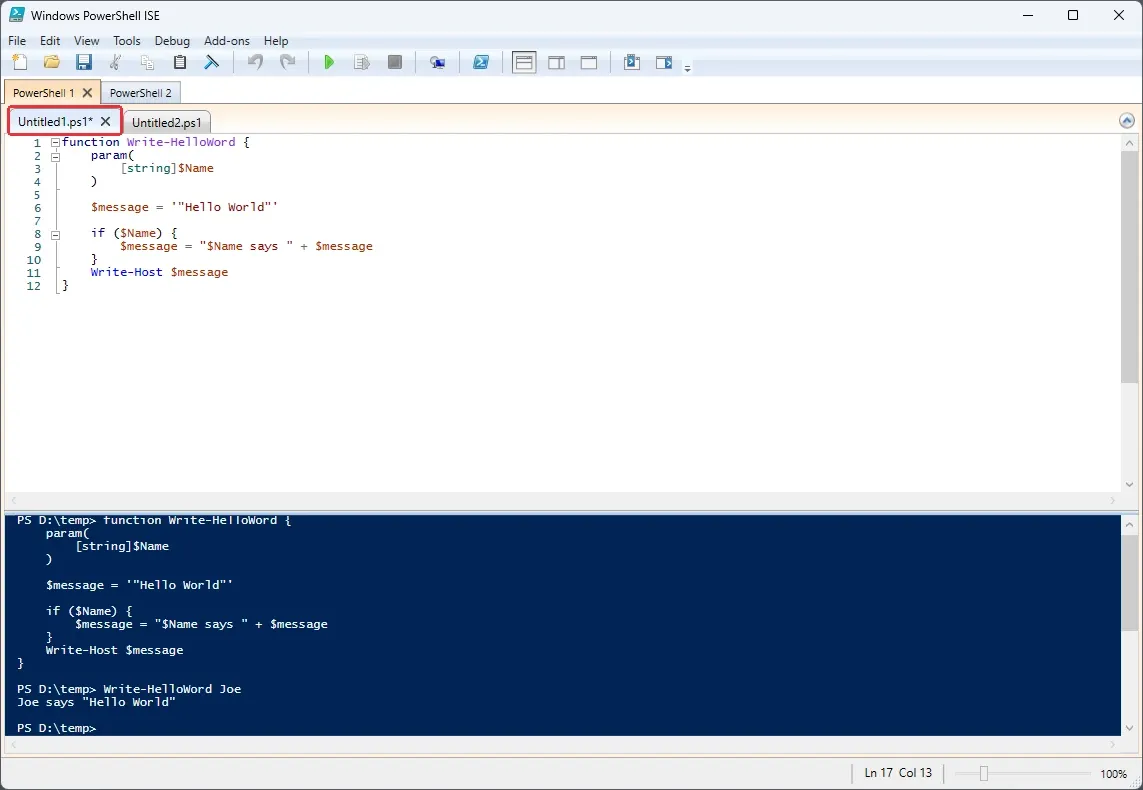Viewport: 1143px width, 790px height.
Task: Cut selection using the scissors icon
Action: point(115,62)
